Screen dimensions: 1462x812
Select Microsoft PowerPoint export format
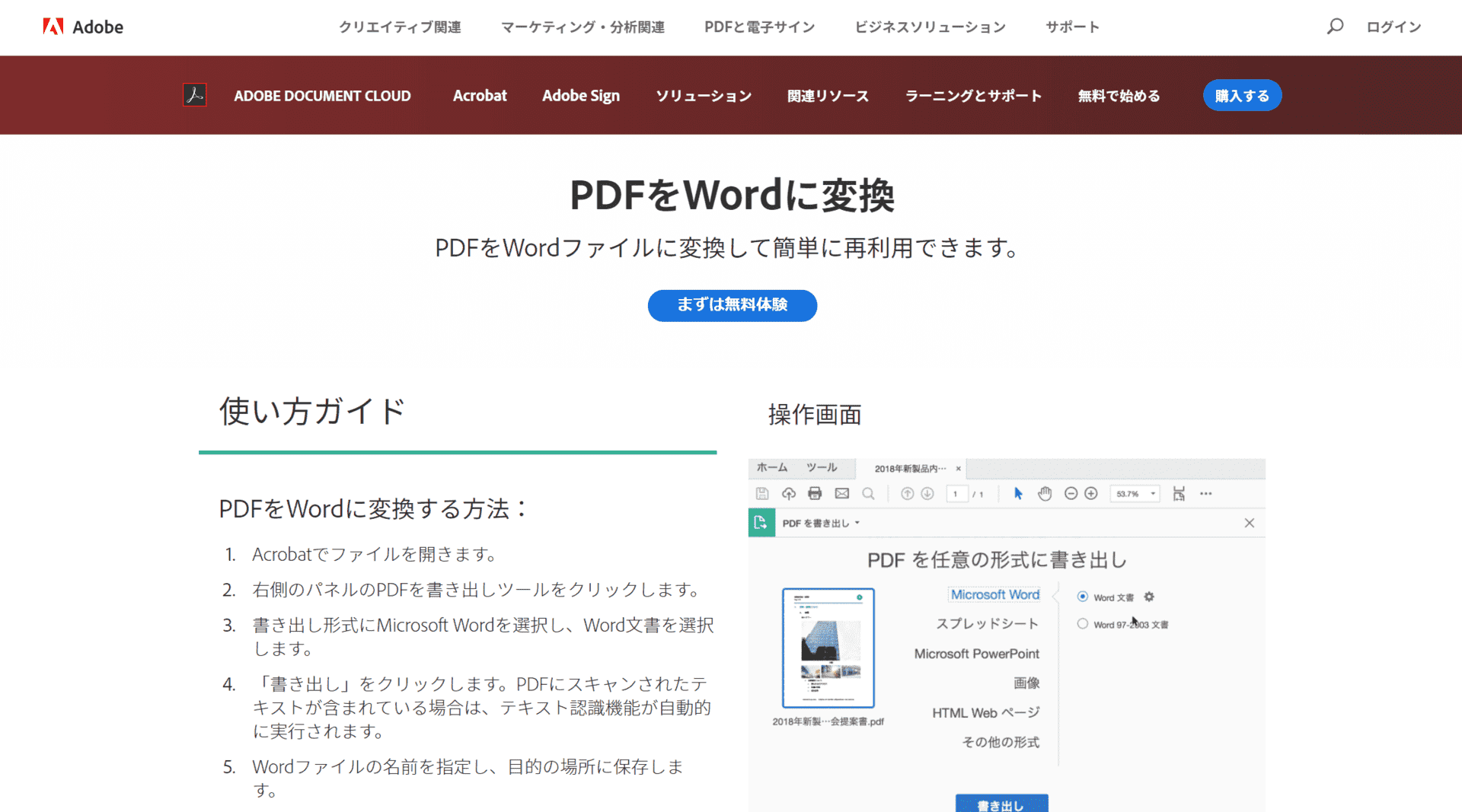click(977, 654)
